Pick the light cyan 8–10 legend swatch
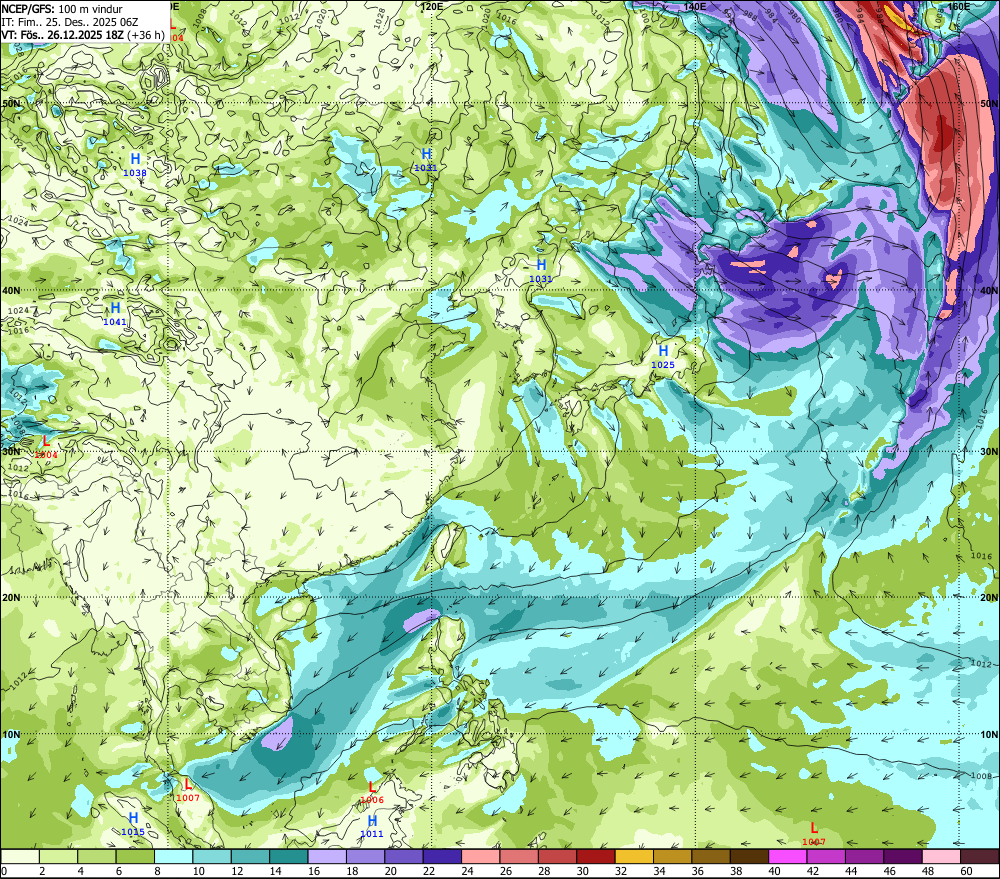 (173, 856)
